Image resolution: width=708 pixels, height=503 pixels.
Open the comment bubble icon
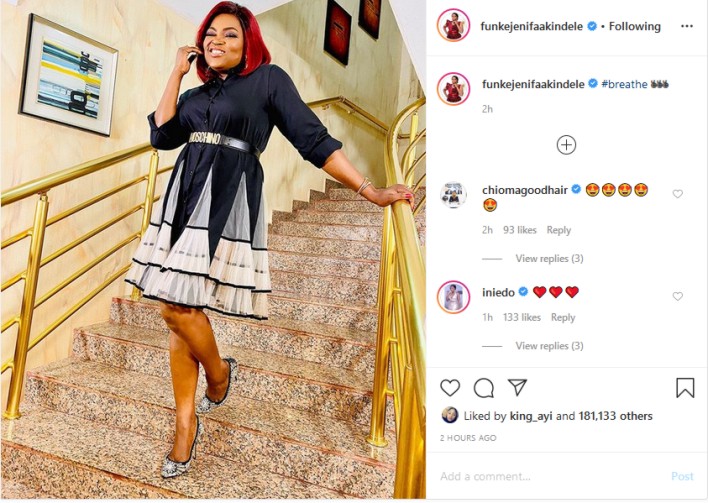(483, 388)
